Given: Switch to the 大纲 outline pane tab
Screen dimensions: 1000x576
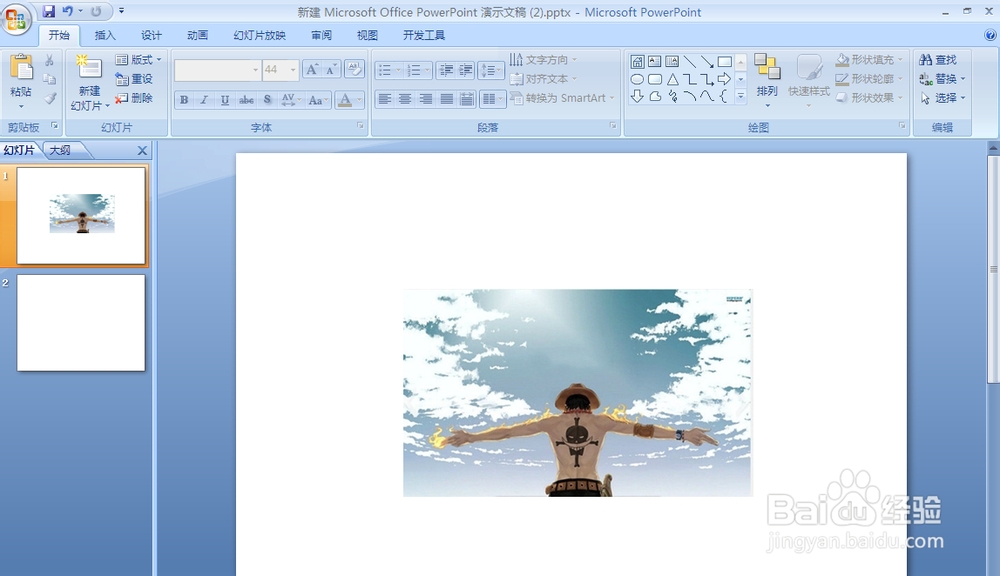Looking at the screenshot, I should click(x=61, y=151).
